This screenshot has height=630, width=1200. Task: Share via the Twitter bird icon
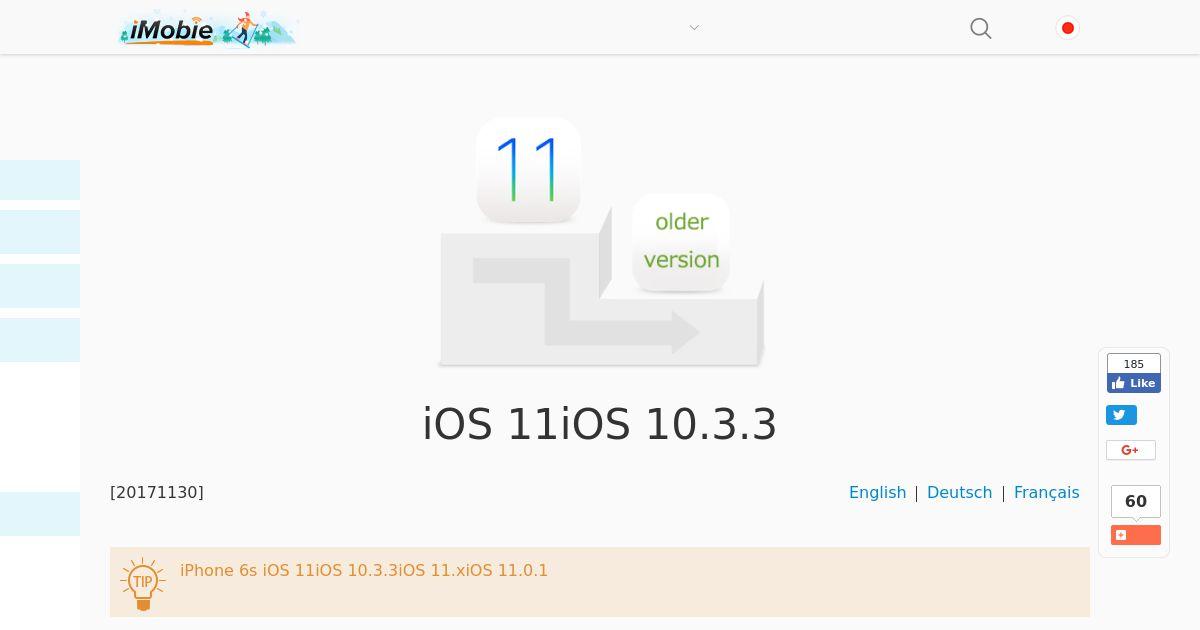click(x=1121, y=415)
